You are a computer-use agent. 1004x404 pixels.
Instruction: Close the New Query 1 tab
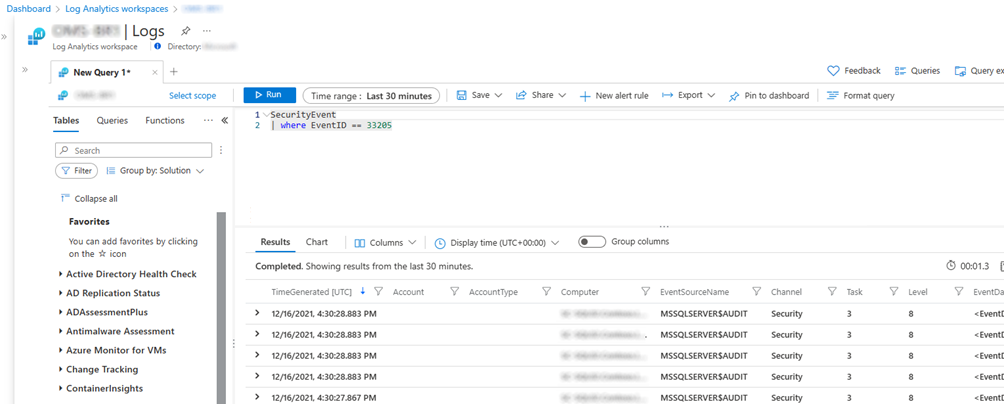pos(154,72)
